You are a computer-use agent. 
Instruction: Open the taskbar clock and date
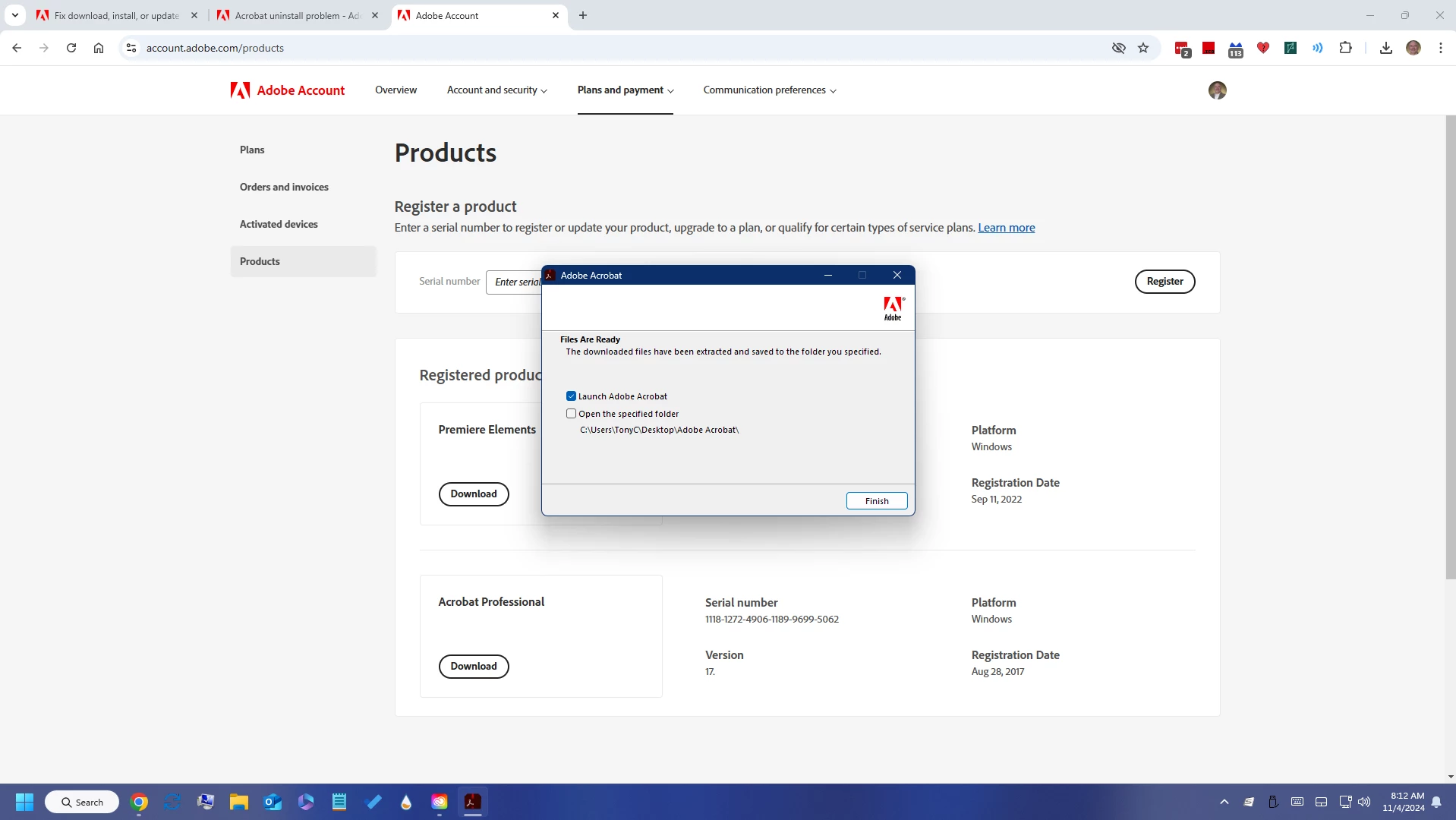click(x=1404, y=802)
